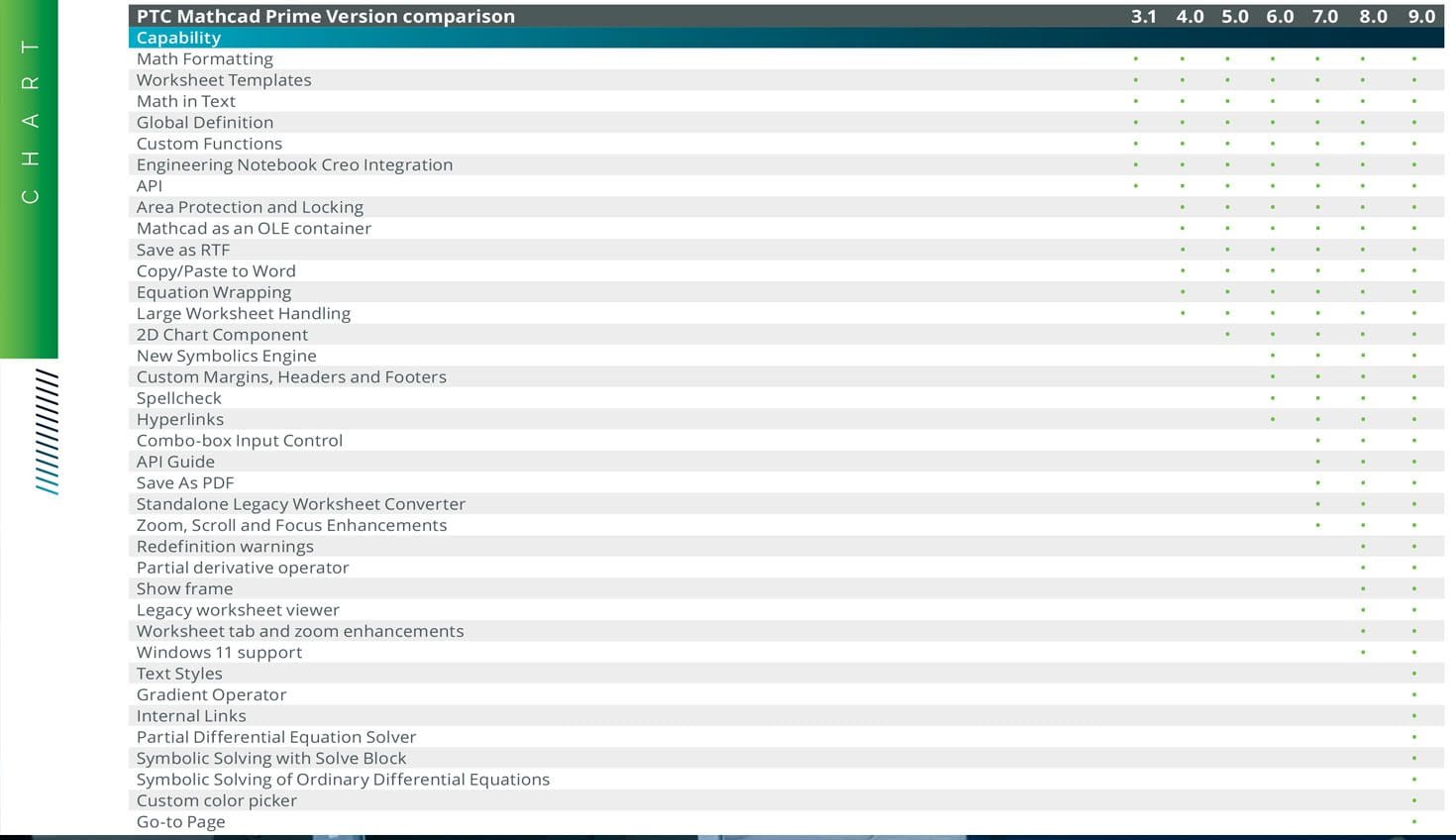1456x840 pixels.
Task: Click the 8.0 dot in 'Windows 11 support' row
Action: tap(1363, 652)
